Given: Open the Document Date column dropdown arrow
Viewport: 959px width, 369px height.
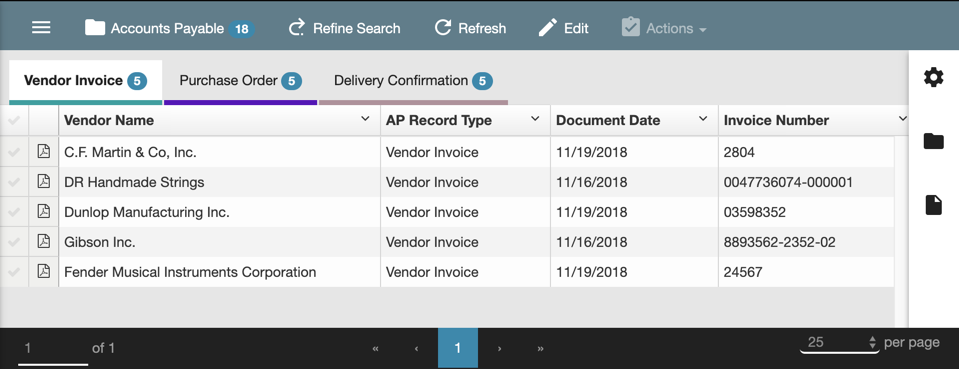Looking at the screenshot, I should pos(703,119).
